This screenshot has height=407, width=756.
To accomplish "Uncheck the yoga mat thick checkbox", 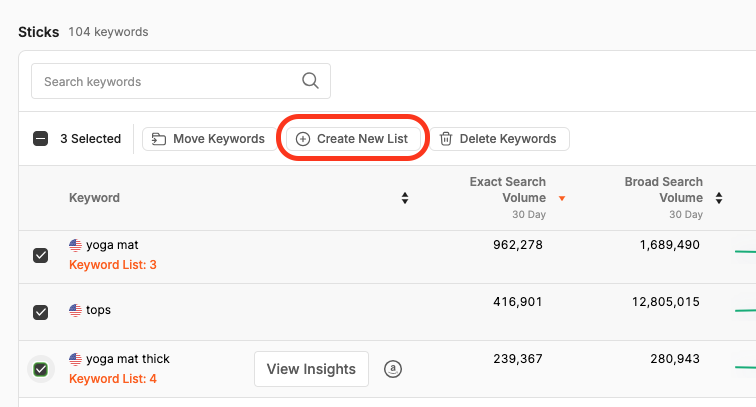I will point(41,369).
